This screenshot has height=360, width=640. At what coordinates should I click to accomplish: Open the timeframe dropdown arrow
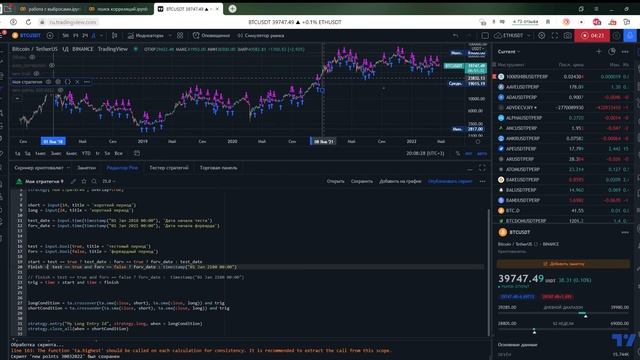click(102, 36)
